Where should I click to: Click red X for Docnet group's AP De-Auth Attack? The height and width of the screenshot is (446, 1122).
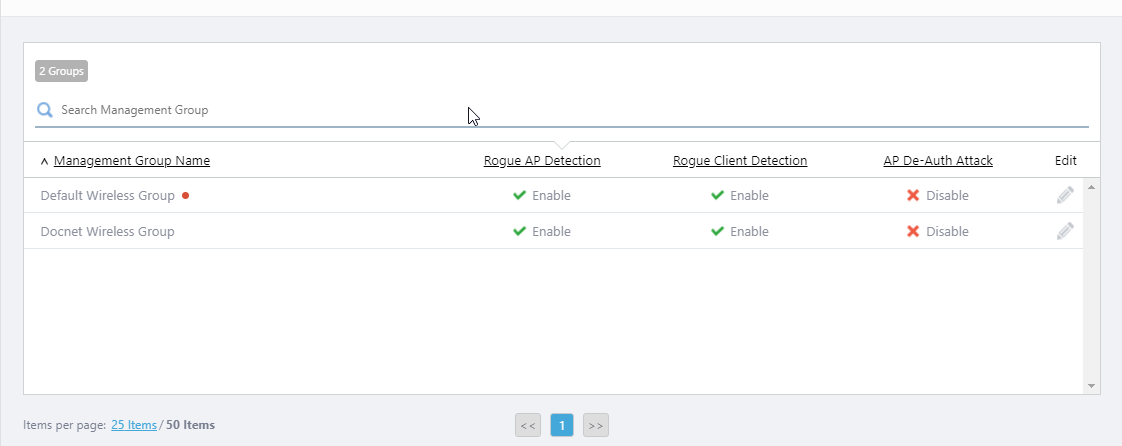(913, 231)
